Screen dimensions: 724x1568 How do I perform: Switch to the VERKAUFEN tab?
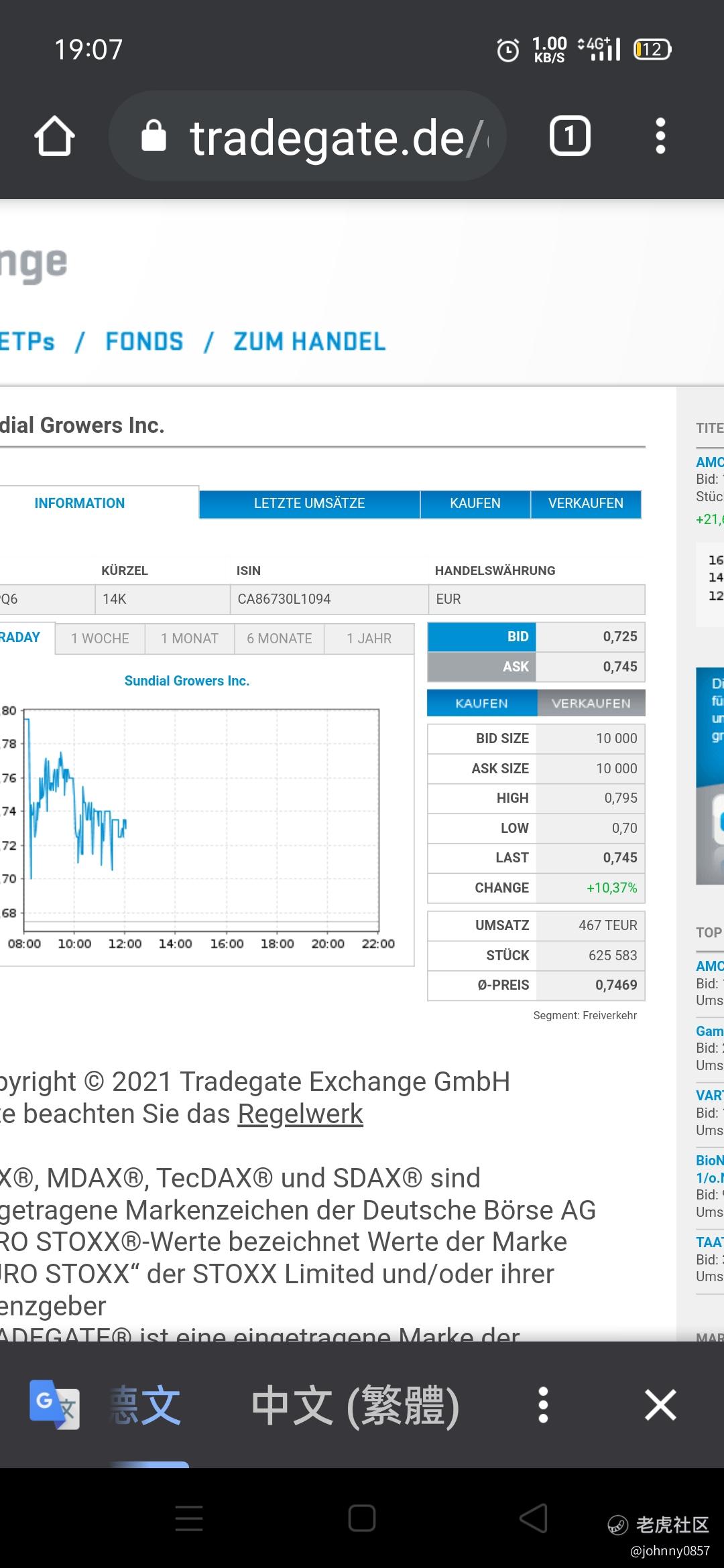tap(586, 504)
